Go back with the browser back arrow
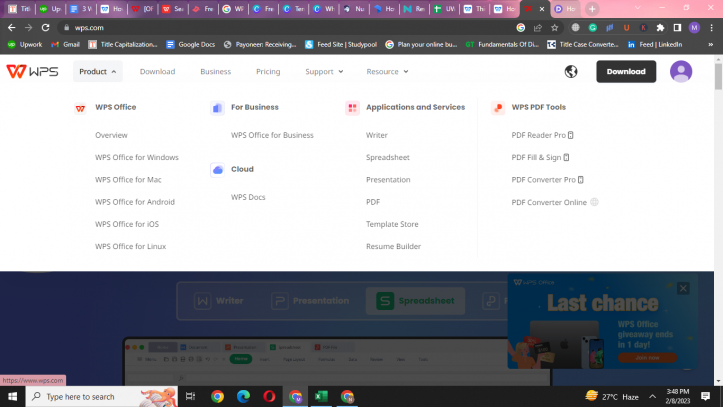 coord(12,28)
